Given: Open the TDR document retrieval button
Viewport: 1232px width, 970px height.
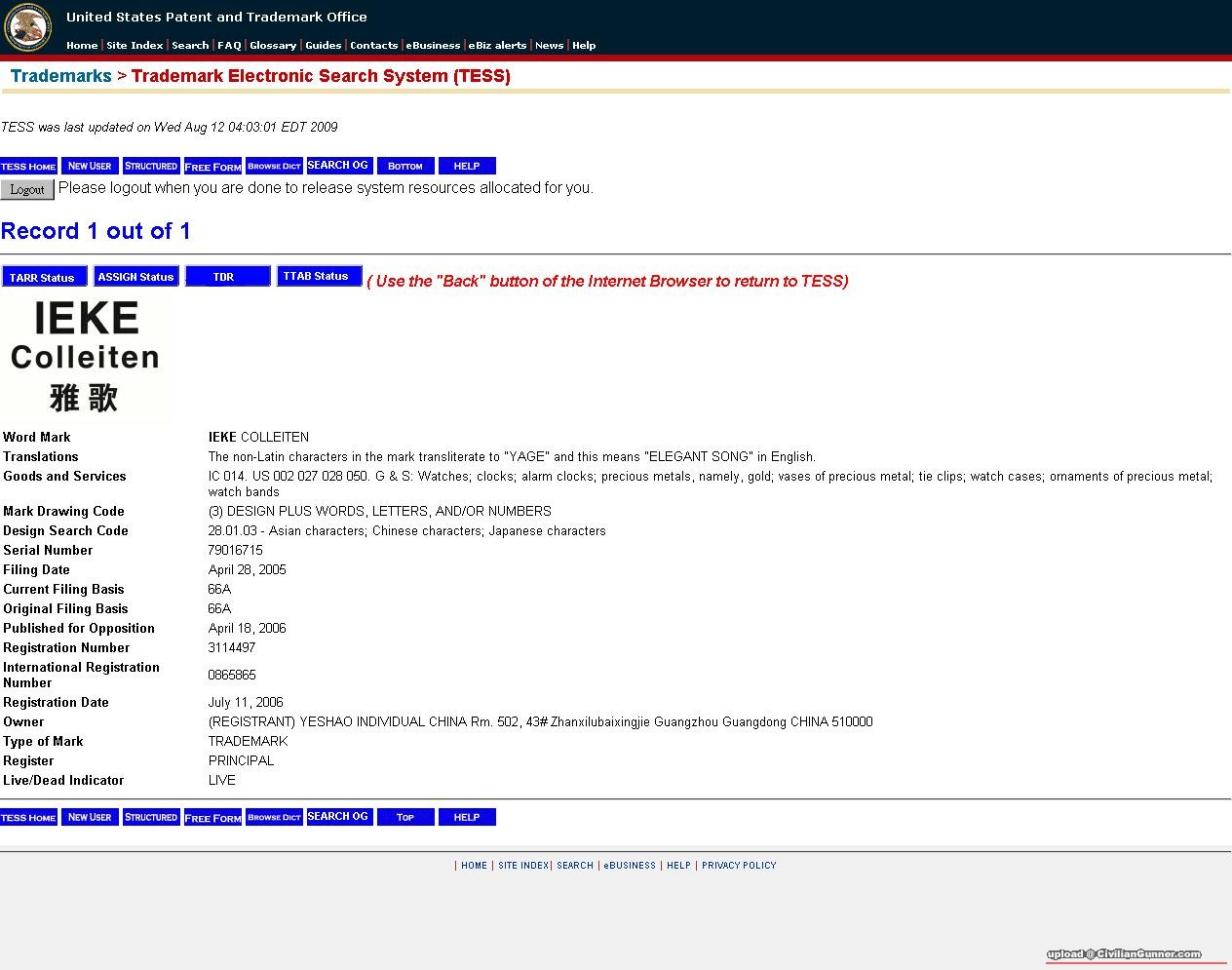Looking at the screenshot, I should tap(227, 277).
